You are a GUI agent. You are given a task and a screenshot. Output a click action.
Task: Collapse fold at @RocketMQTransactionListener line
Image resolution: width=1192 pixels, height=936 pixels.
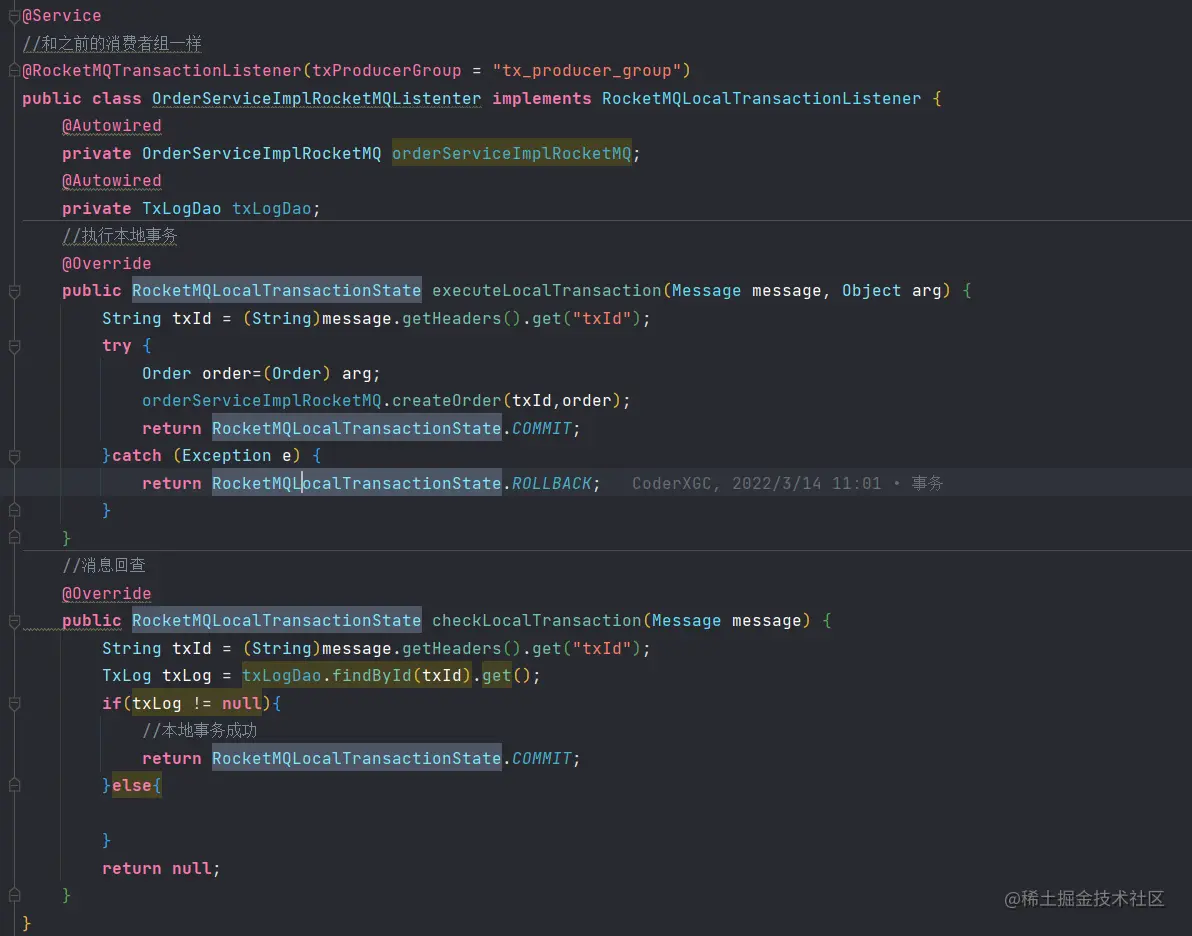tap(14, 71)
